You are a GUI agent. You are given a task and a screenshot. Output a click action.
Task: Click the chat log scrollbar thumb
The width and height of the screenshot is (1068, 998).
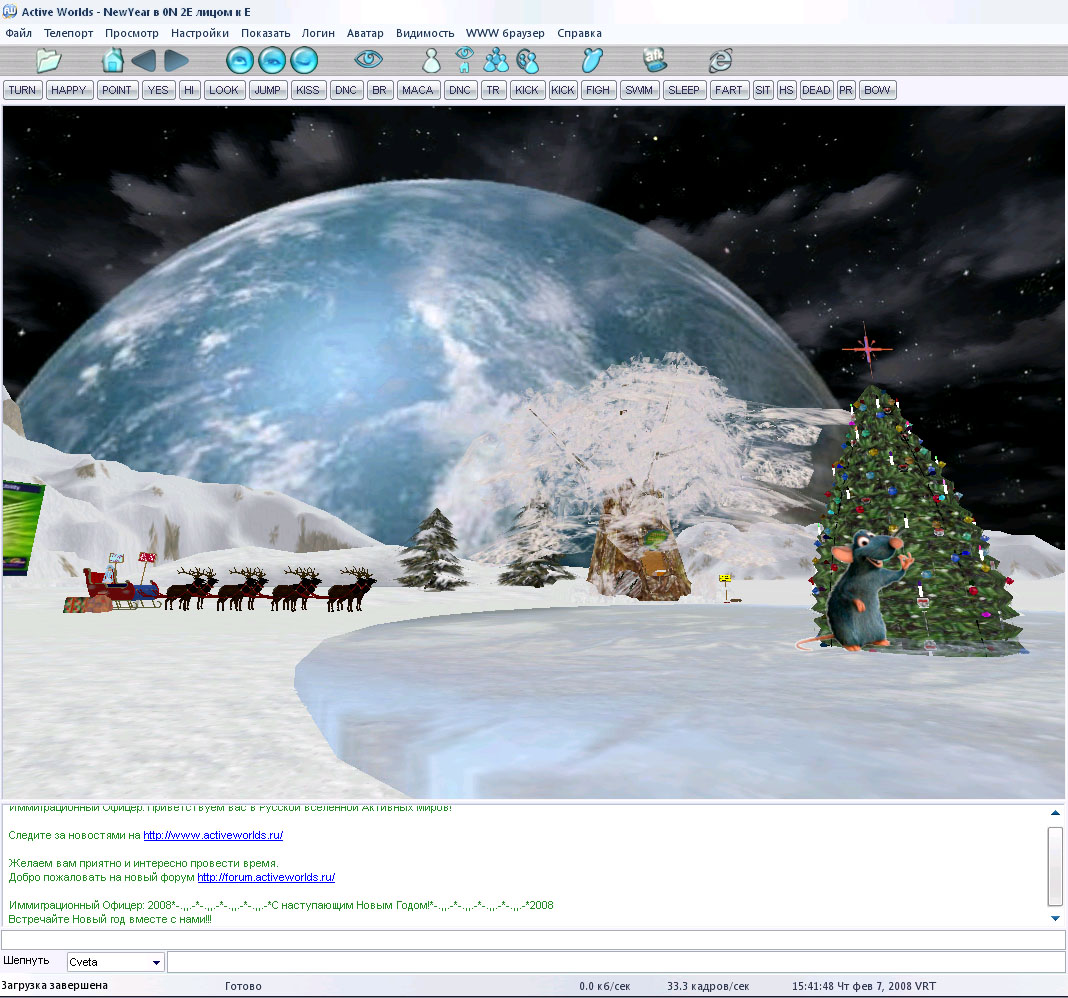(x=1055, y=866)
